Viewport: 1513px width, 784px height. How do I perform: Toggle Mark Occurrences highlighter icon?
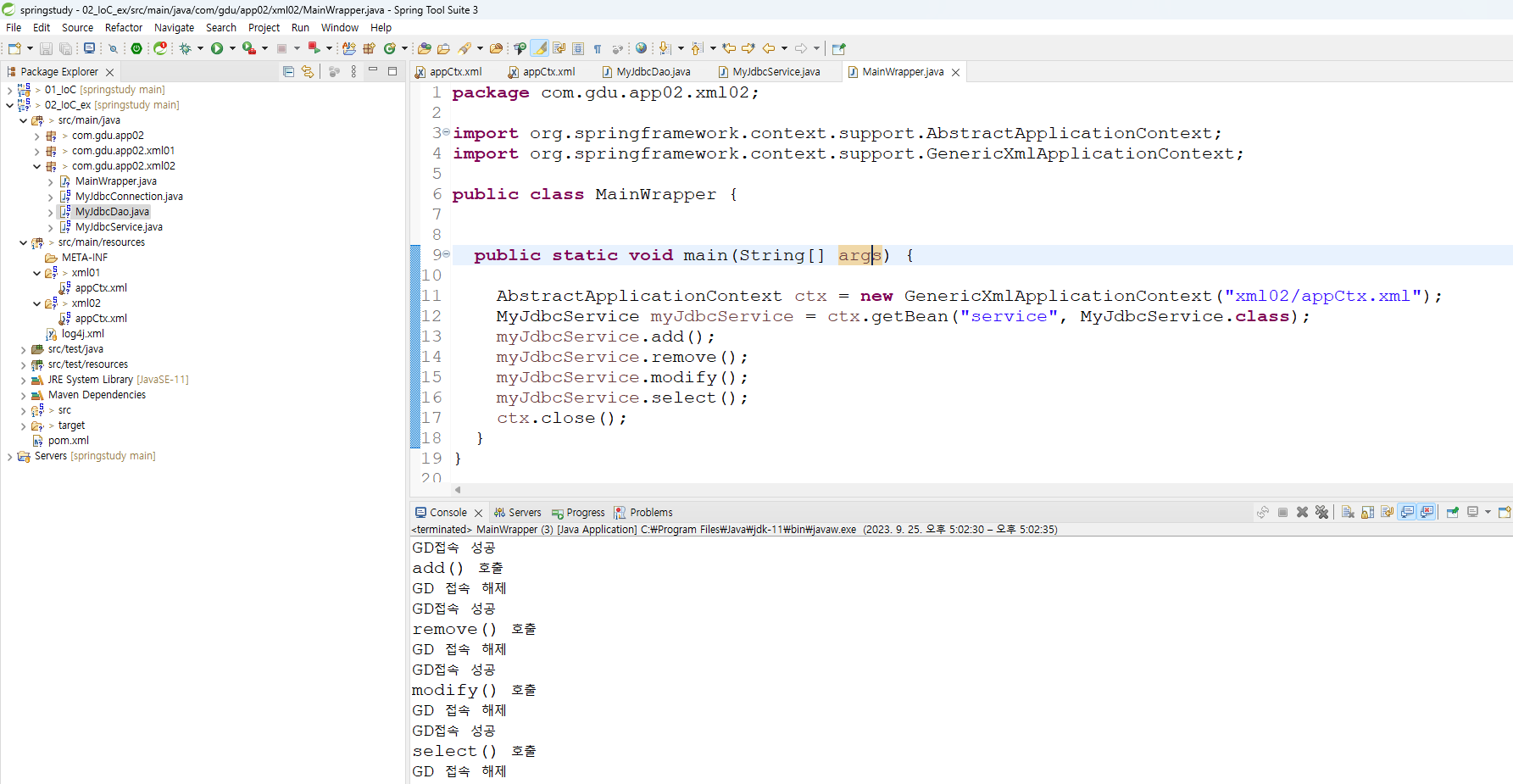click(x=540, y=48)
